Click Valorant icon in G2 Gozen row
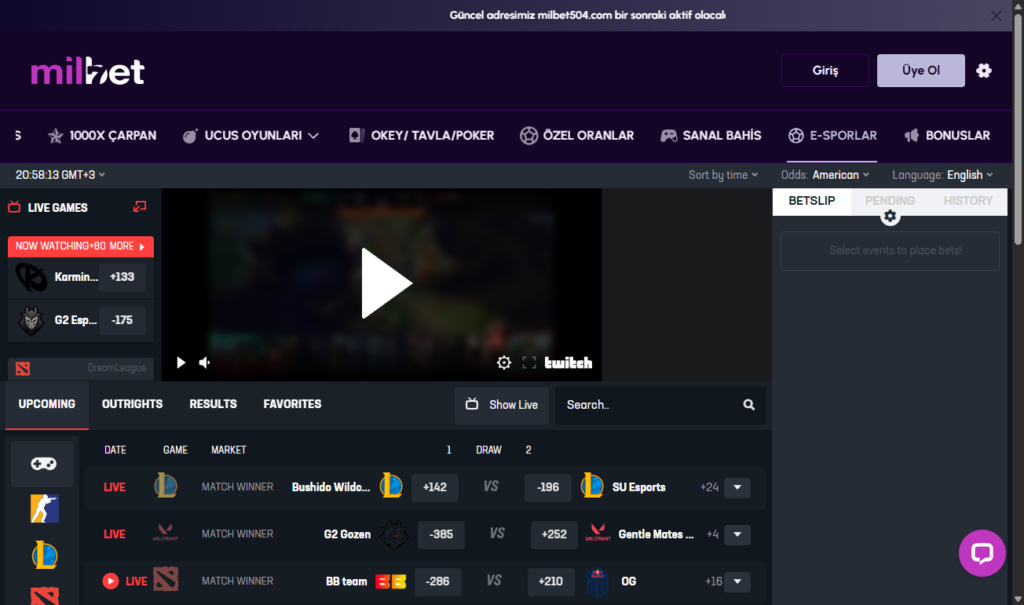 tap(165, 533)
